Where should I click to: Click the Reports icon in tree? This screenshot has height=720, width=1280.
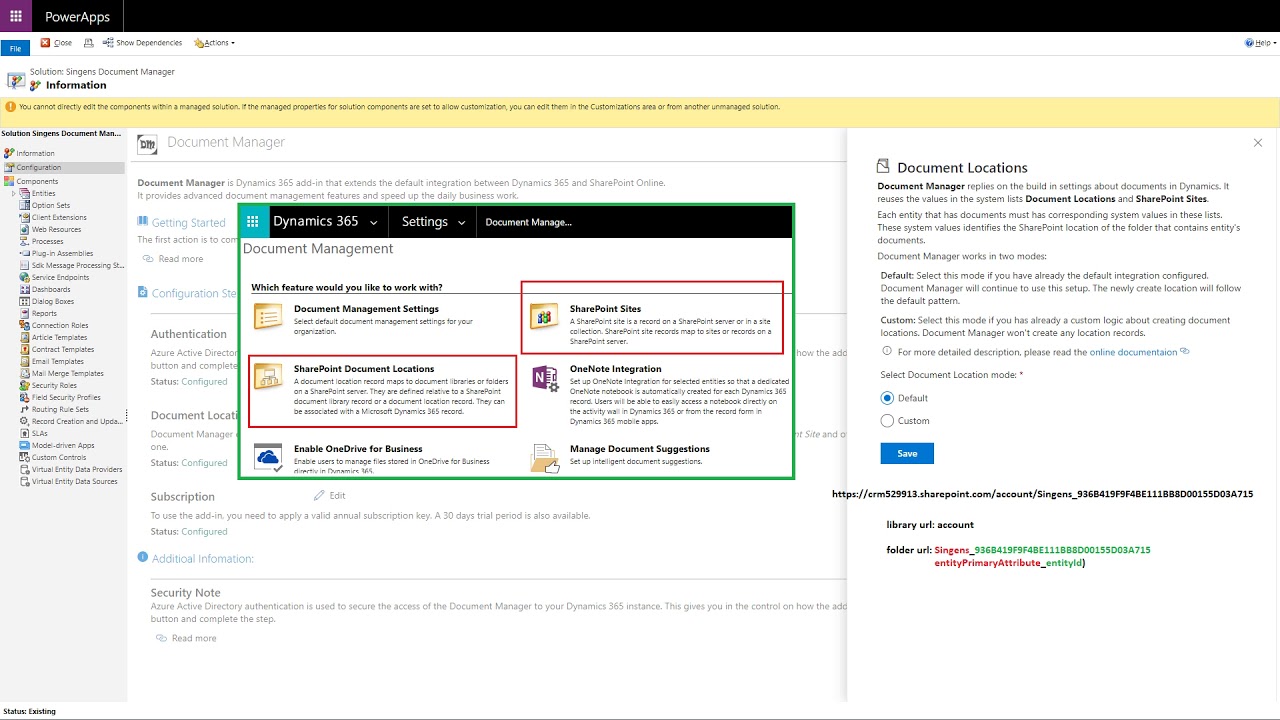[x=25, y=313]
